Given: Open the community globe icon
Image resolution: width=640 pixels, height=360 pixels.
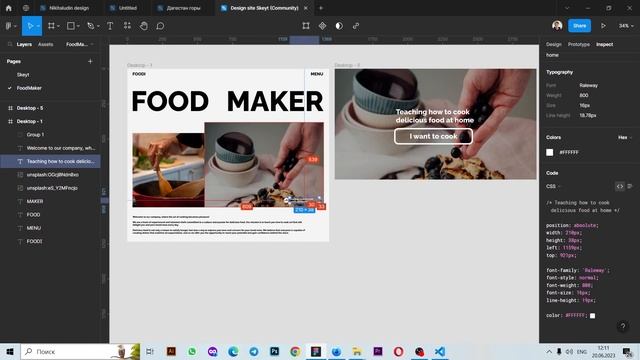Looking at the screenshot, I should pos(26,8).
